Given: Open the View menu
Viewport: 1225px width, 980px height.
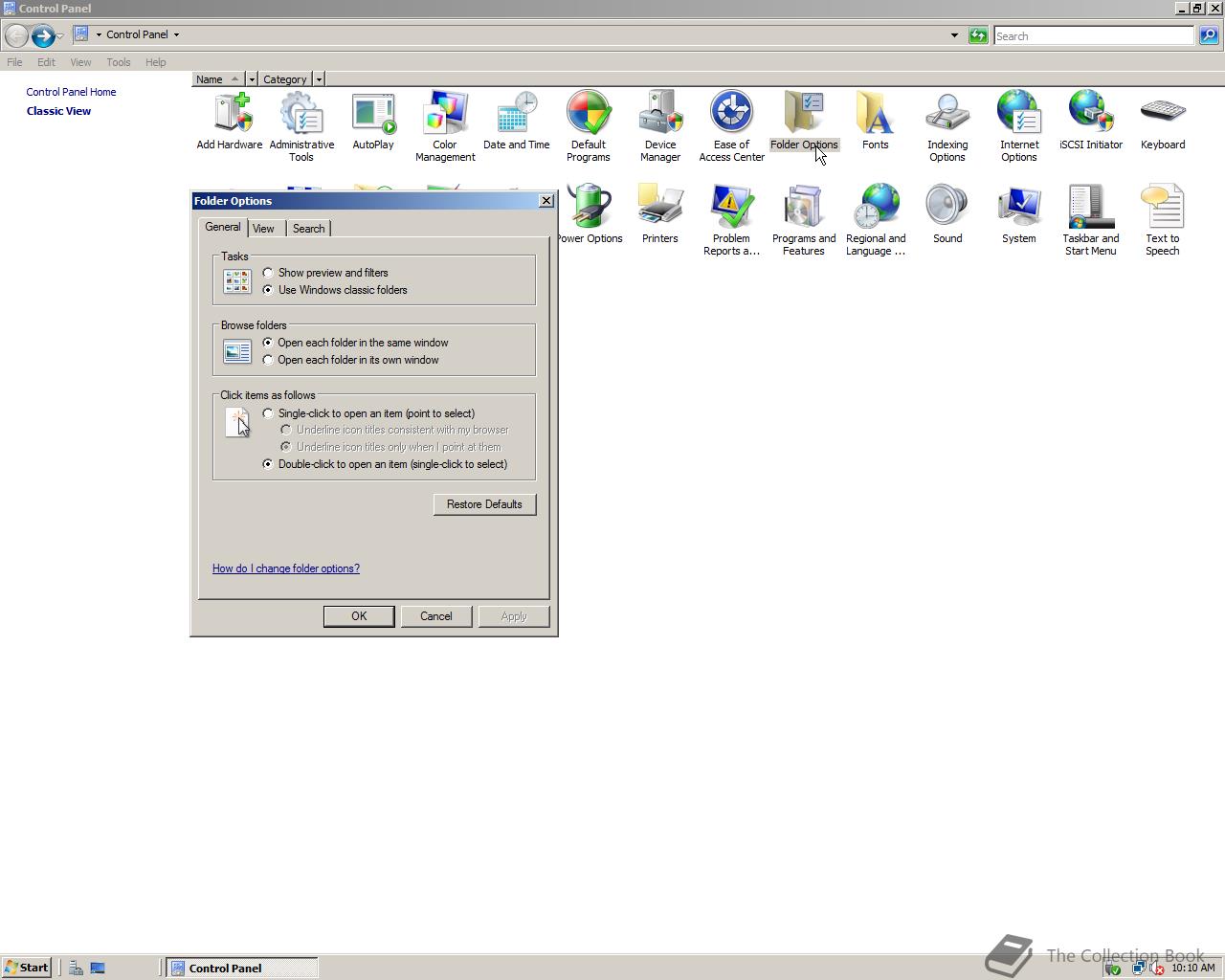Looking at the screenshot, I should point(80,62).
